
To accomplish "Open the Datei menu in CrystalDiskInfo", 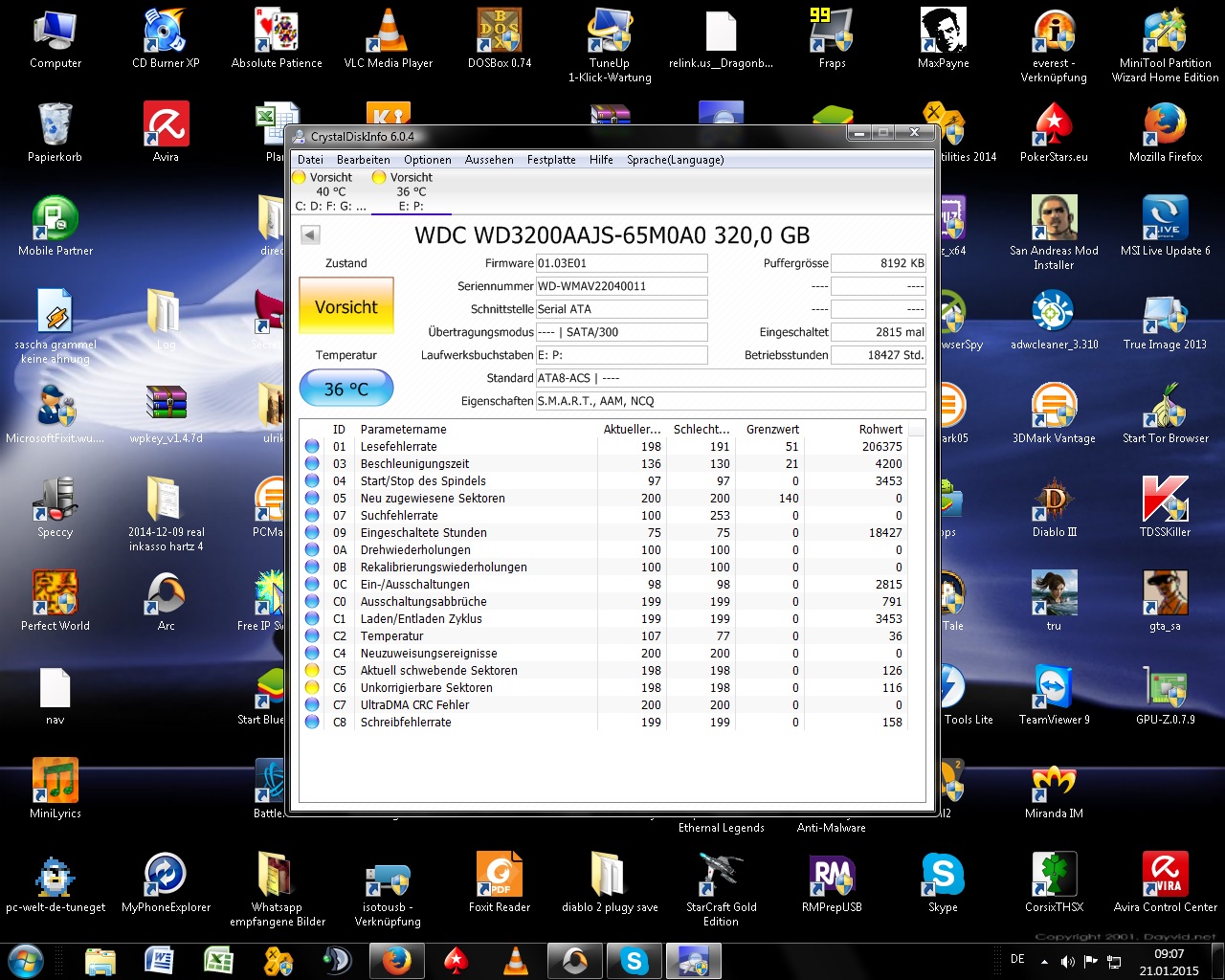I will 310,160.
